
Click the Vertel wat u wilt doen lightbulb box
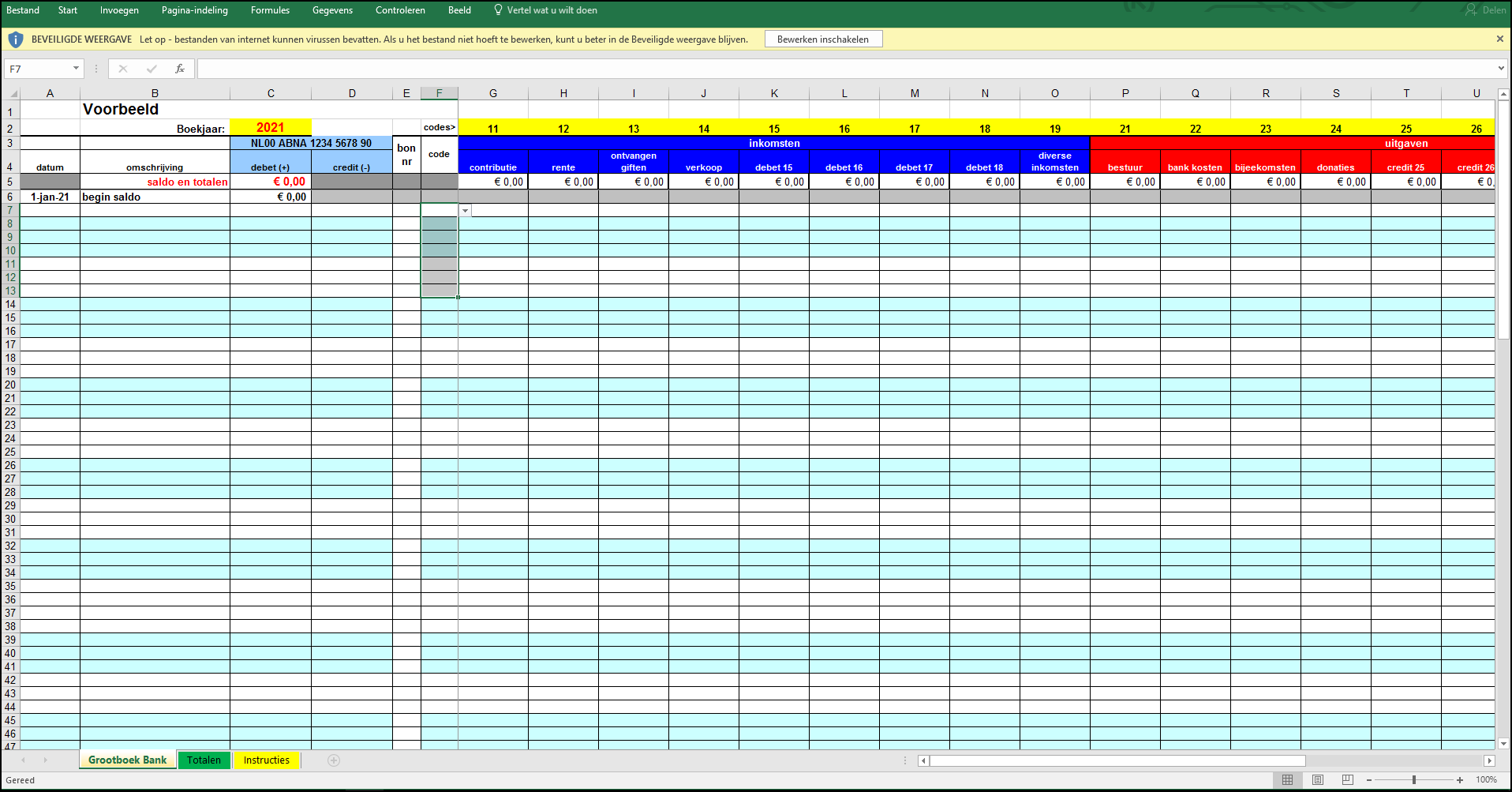[545, 10]
